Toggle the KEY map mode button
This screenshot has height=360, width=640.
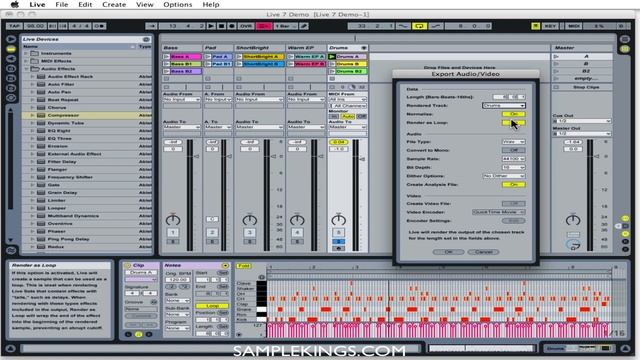[x=550, y=26]
